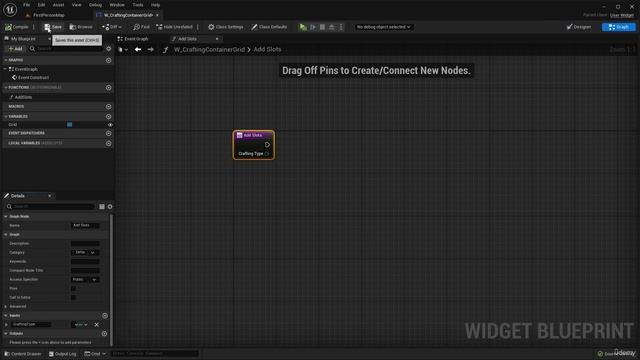The image size is (640, 360).
Task: Open Class Defaults
Action: 269,27
